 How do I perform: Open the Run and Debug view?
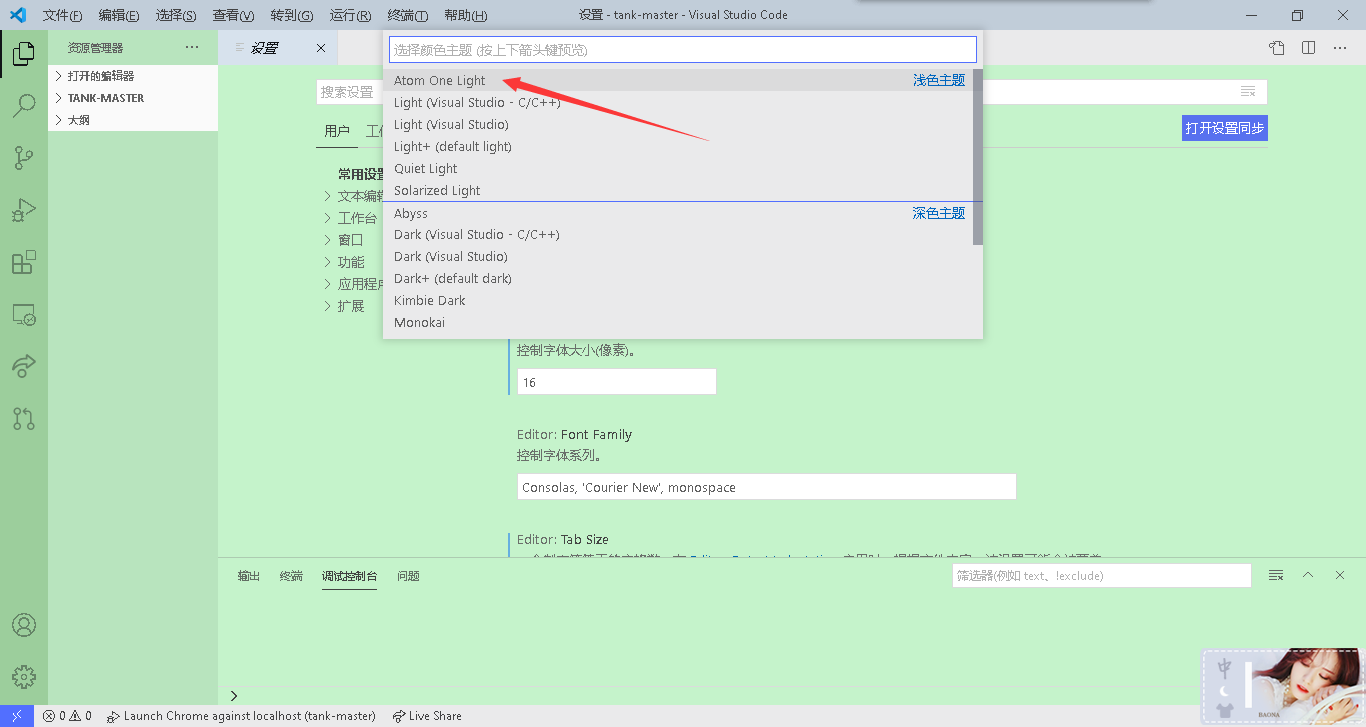click(x=24, y=210)
